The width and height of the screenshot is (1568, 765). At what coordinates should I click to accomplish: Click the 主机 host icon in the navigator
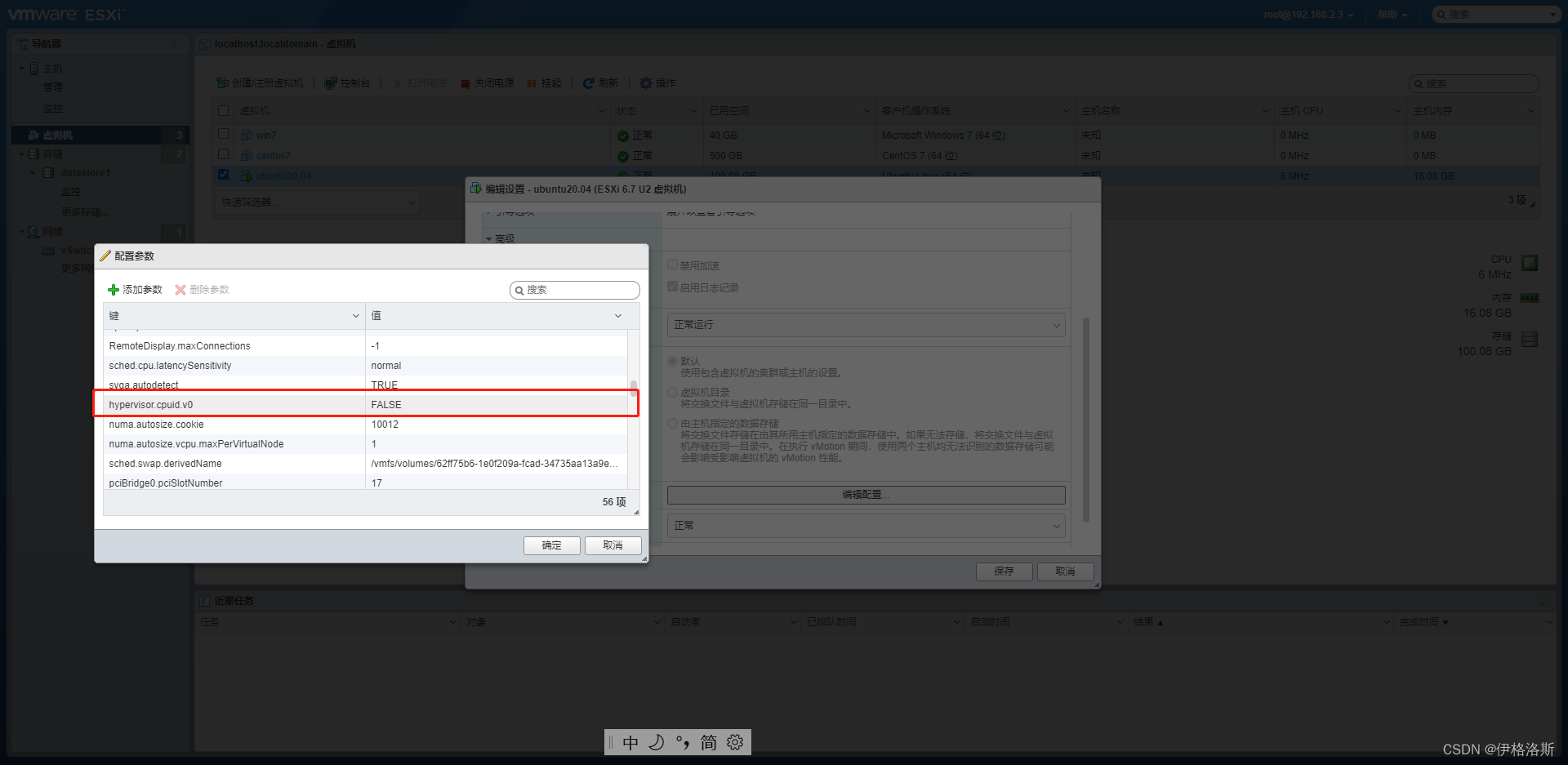pos(34,69)
